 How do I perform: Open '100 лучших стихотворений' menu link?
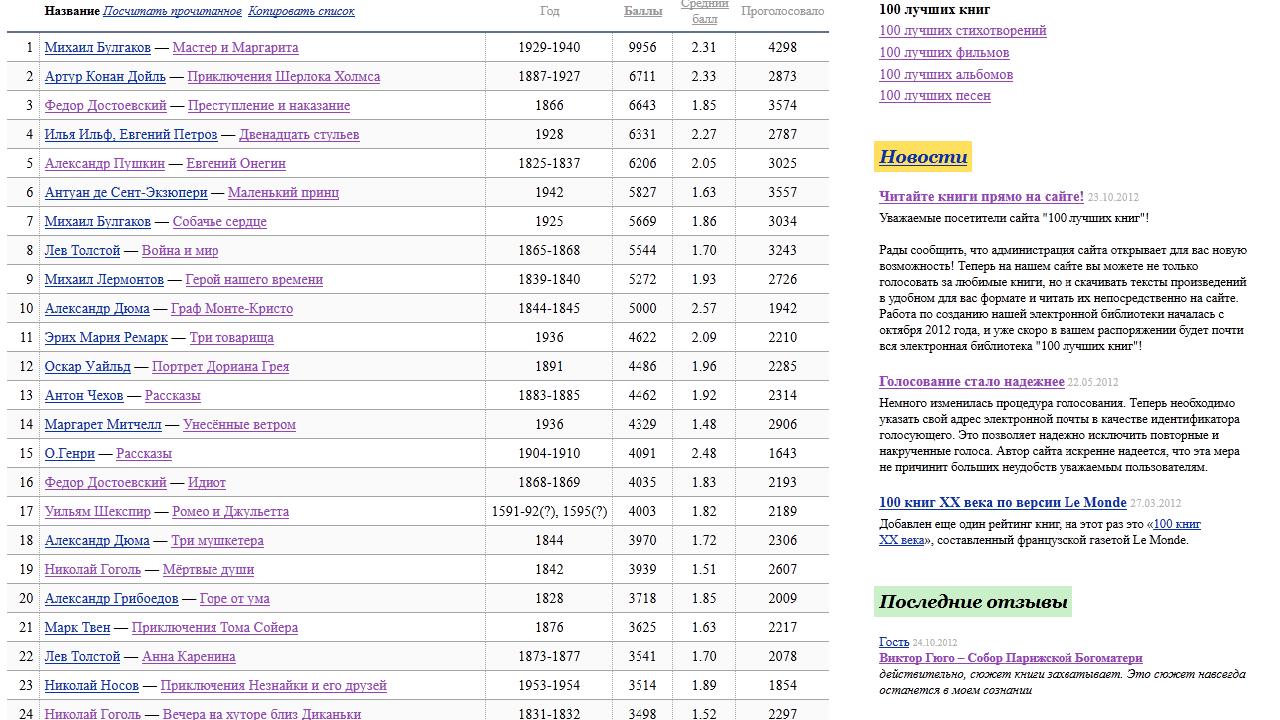tap(962, 30)
